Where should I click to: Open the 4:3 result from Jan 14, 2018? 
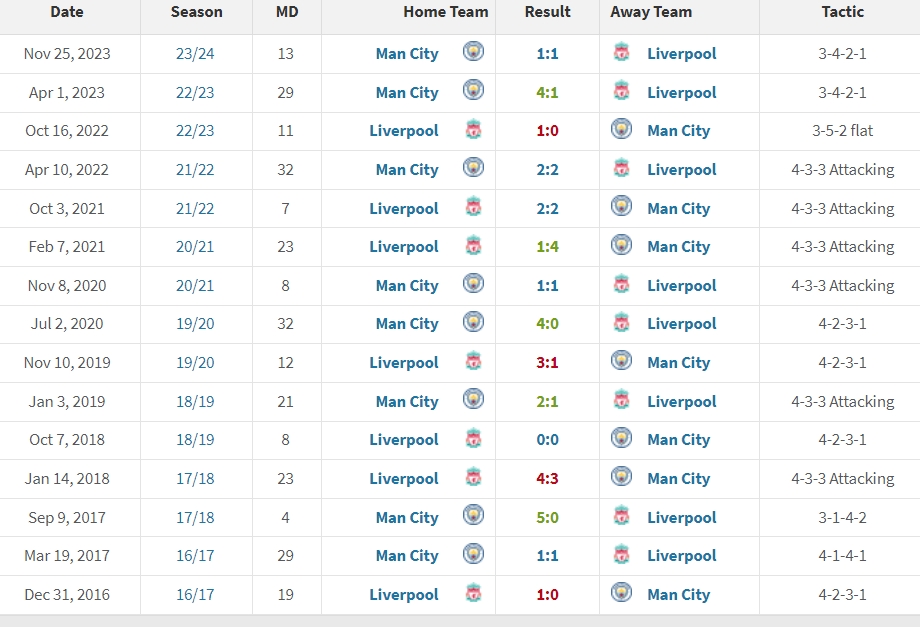(547, 479)
